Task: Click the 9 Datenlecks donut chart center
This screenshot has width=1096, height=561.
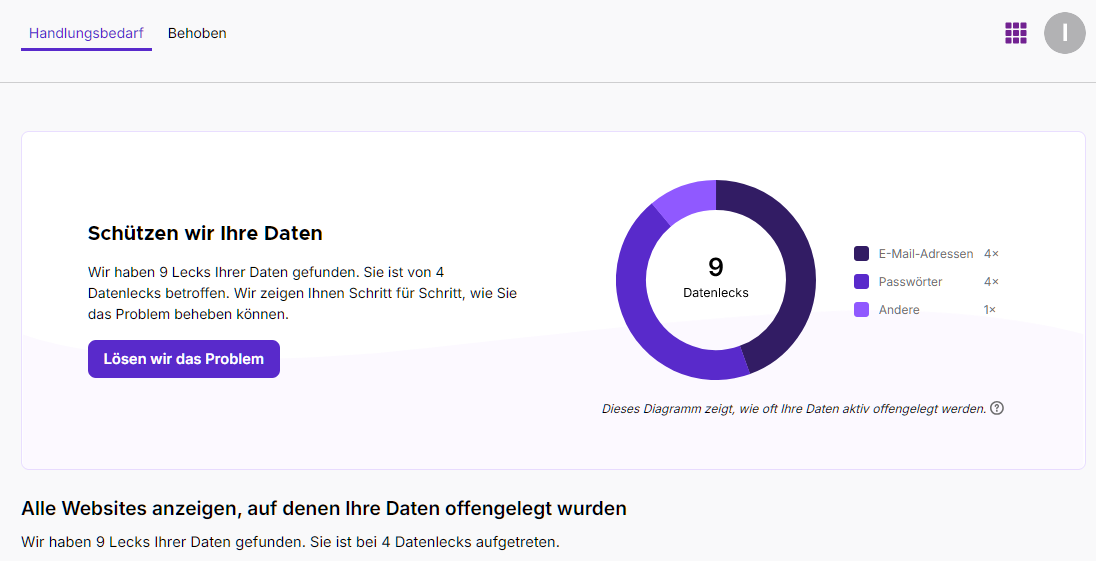Action: coord(716,278)
